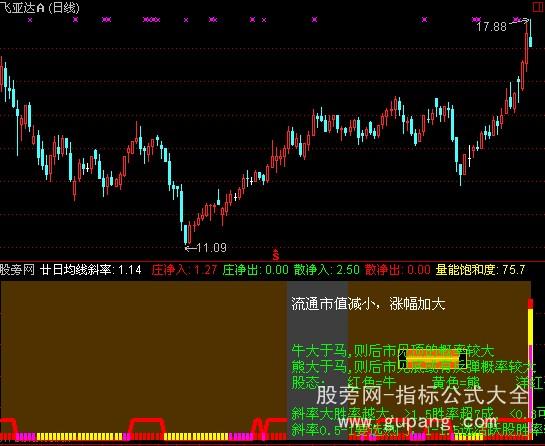The width and height of the screenshot is (545, 446).
Task: Click the 股态 legend line
Action: (418, 382)
